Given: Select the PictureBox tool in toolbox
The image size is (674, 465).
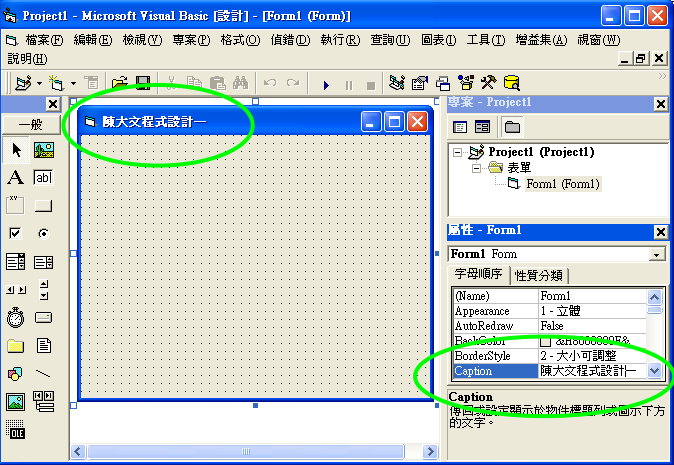Looking at the screenshot, I should [x=43, y=150].
